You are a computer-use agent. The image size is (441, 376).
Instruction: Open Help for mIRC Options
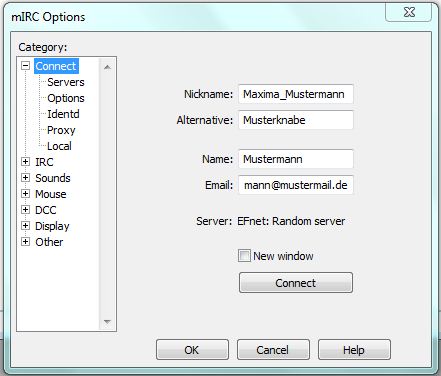click(354, 350)
